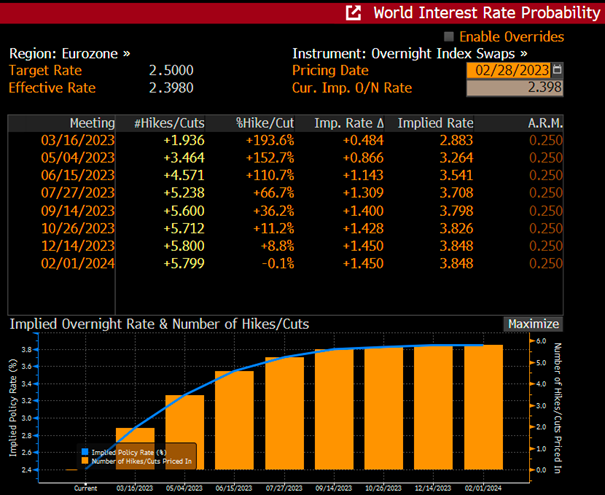Viewport: 605px width, 495px height.
Task: Click the Cur. Imp. O/N Rate field
Action: [x=515, y=88]
